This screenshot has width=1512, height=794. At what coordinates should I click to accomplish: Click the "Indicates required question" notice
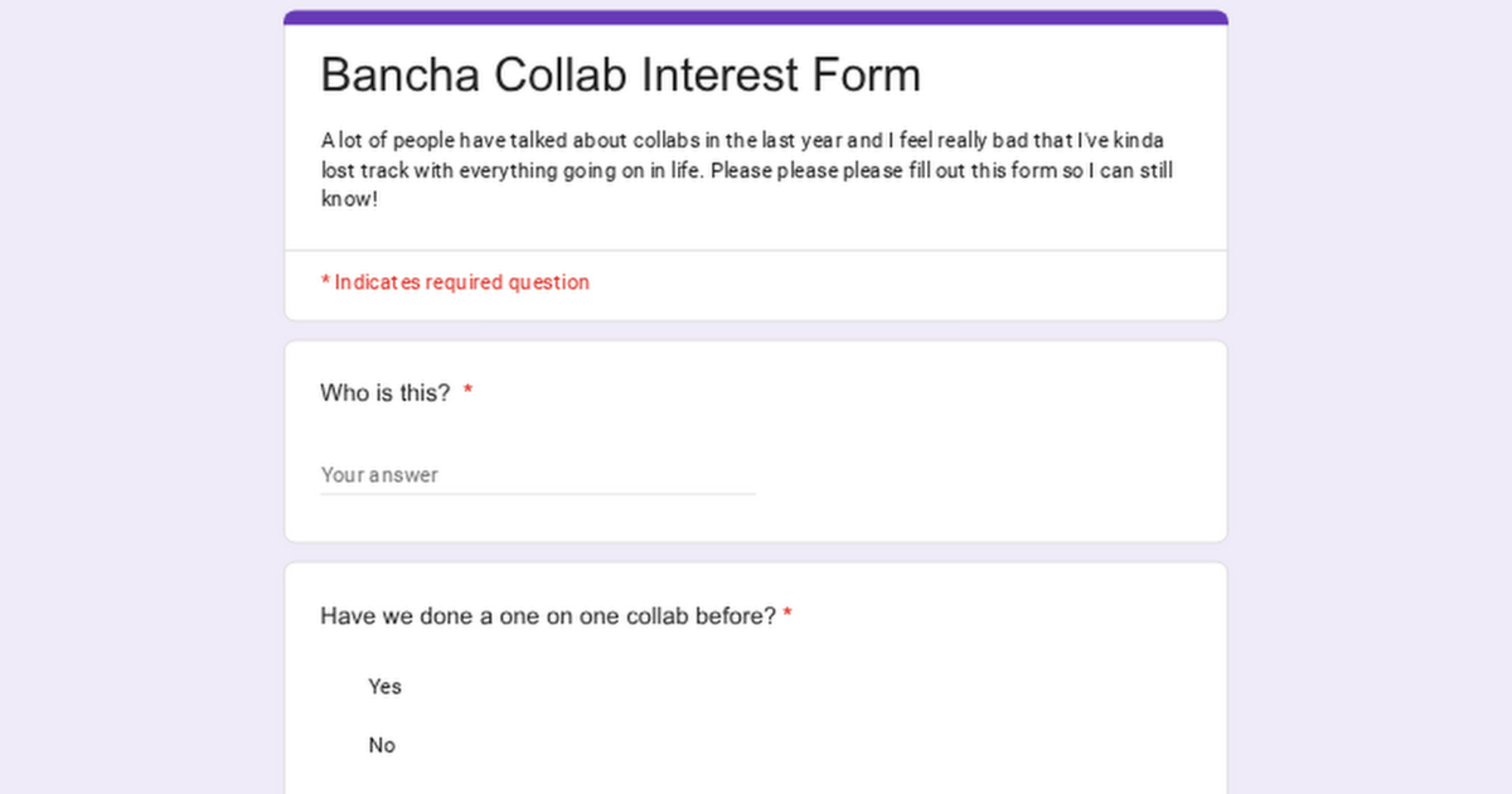click(461, 282)
